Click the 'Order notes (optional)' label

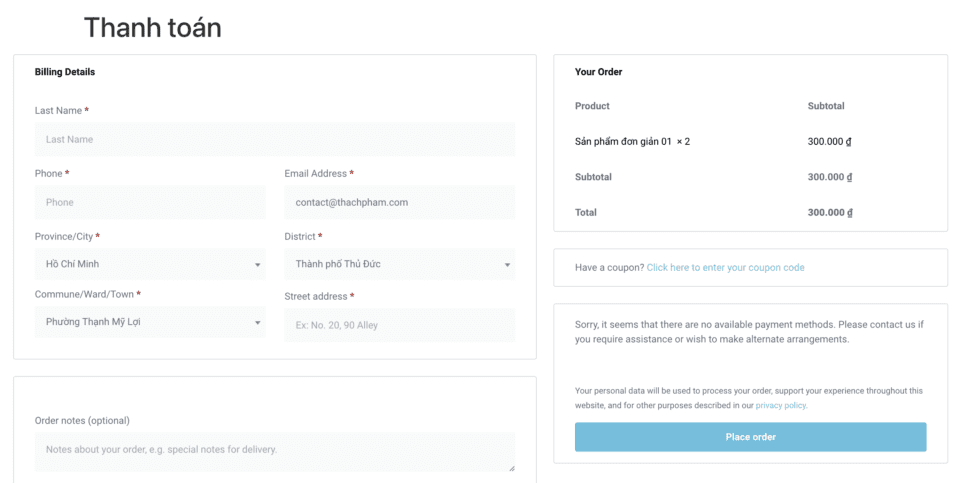pyautogui.click(x=82, y=420)
